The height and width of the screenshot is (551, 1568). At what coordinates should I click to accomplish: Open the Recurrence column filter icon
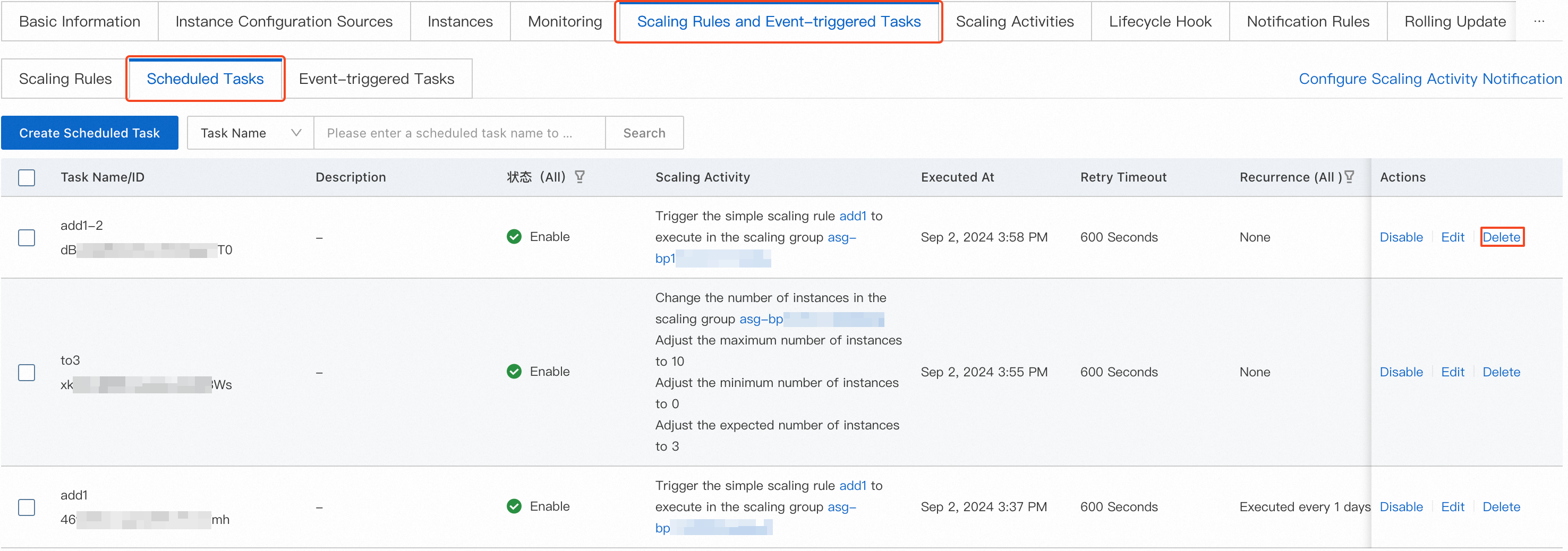point(1349,177)
